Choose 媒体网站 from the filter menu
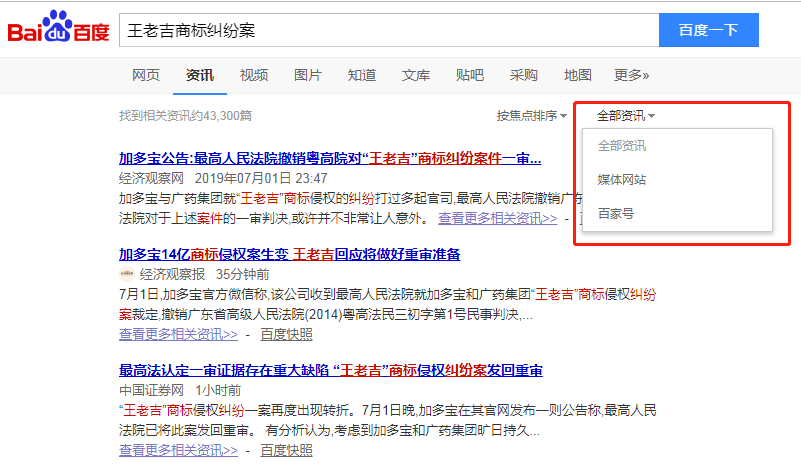Image resolution: width=801 pixels, height=468 pixels. click(622, 180)
